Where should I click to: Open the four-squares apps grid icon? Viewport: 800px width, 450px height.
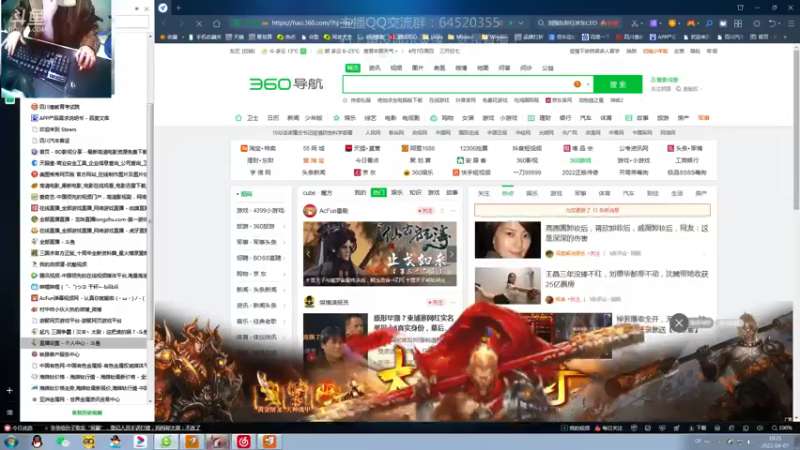tap(738, 23)
